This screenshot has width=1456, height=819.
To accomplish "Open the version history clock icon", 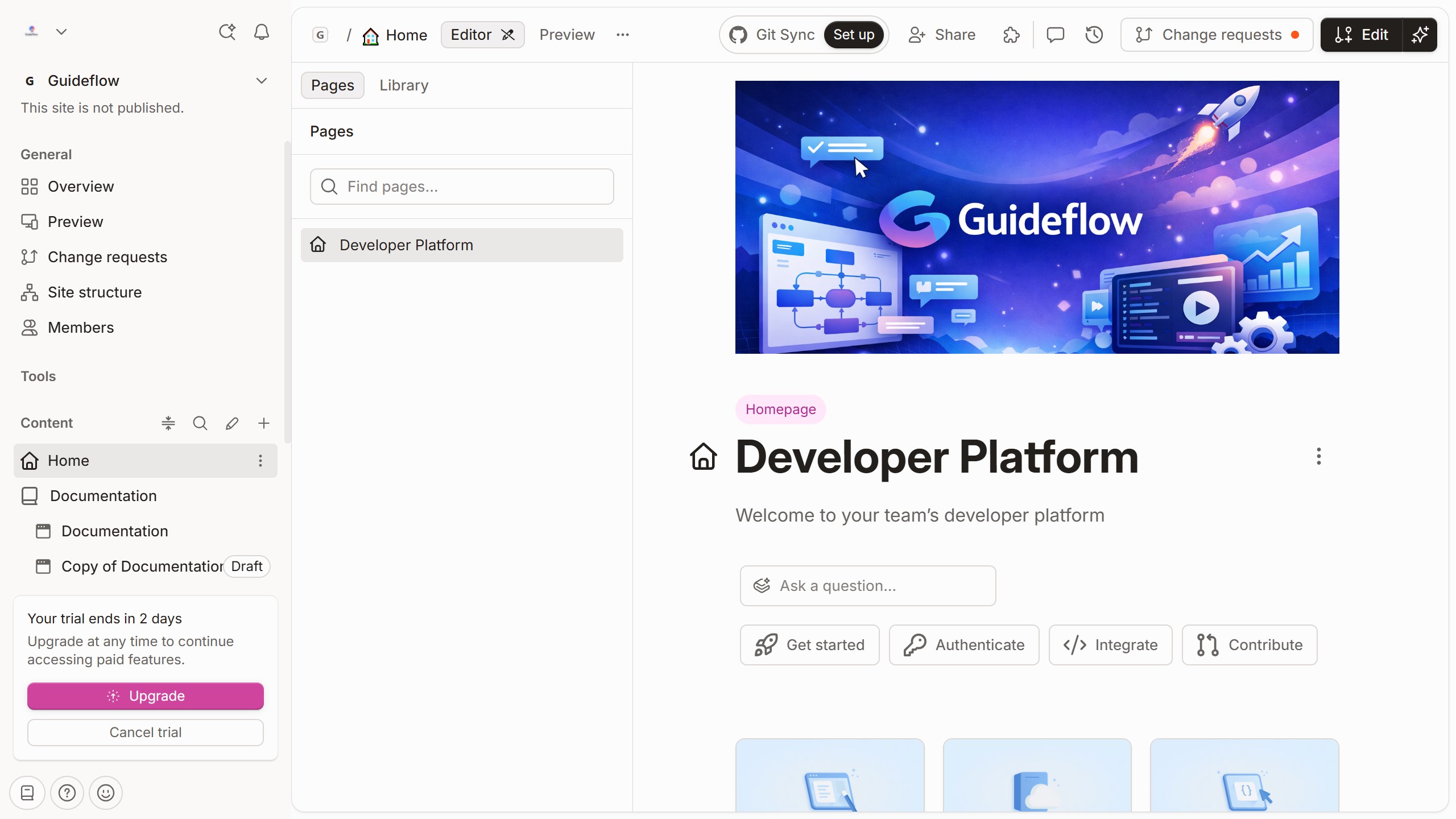I will point(1094,35).
